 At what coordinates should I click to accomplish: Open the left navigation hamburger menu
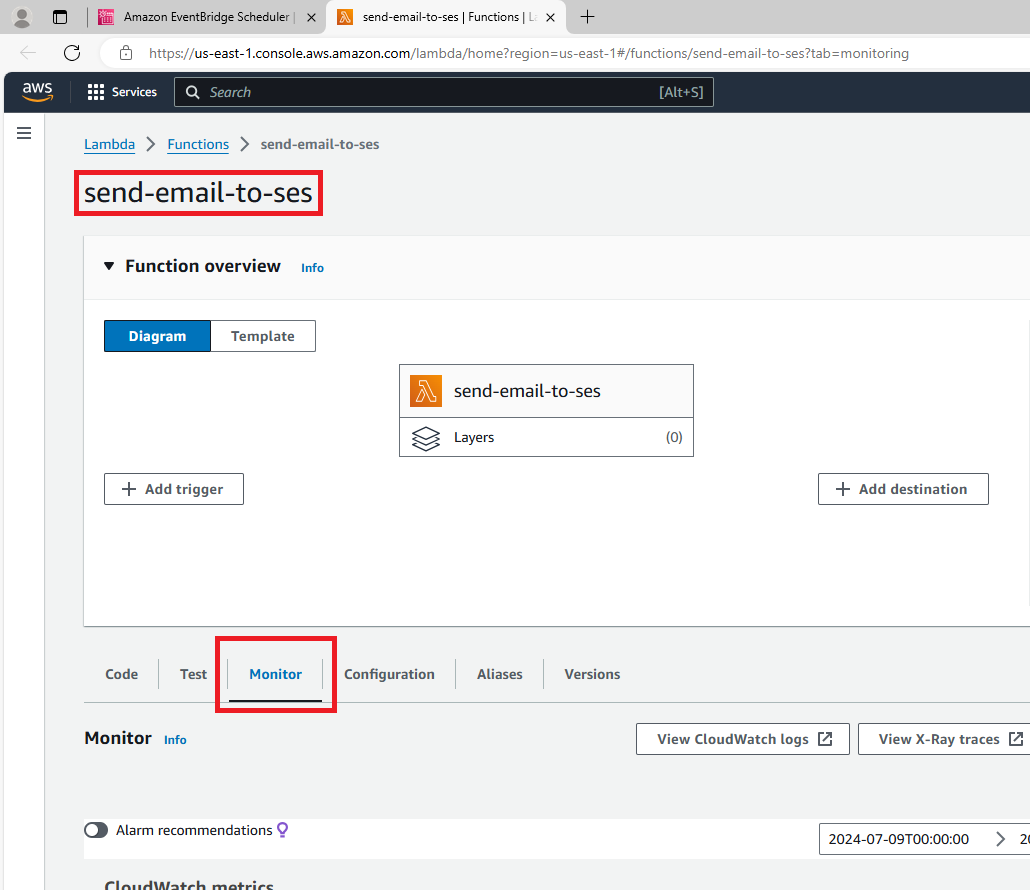coord(24,133)
